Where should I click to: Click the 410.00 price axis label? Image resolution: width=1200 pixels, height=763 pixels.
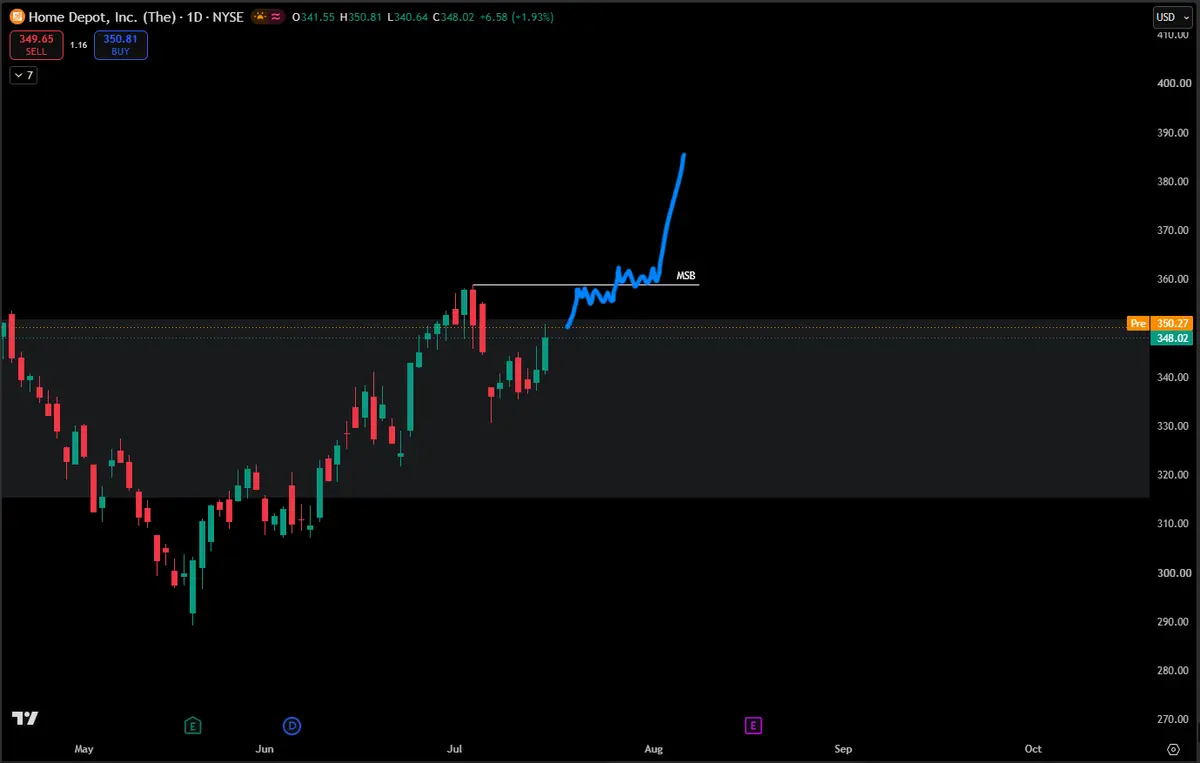[x=1173, y=35]
